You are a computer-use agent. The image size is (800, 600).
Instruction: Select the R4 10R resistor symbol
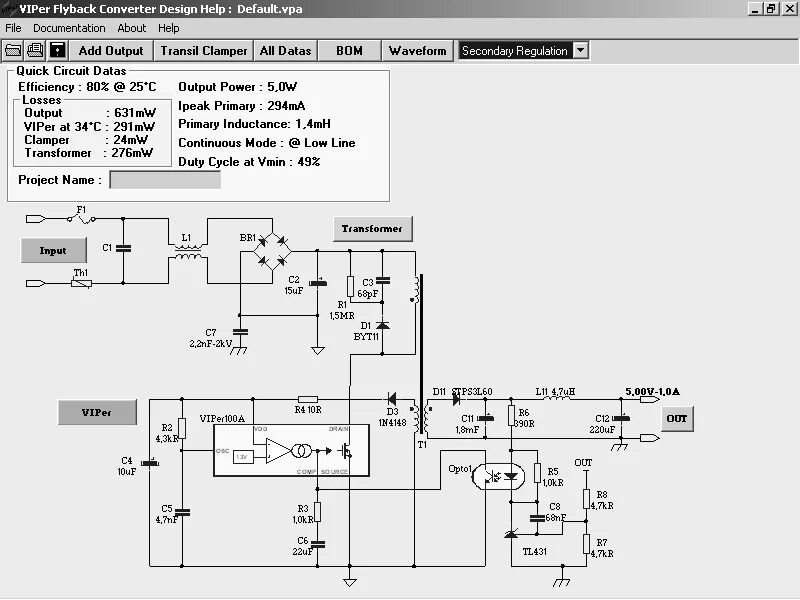point(308,399)
